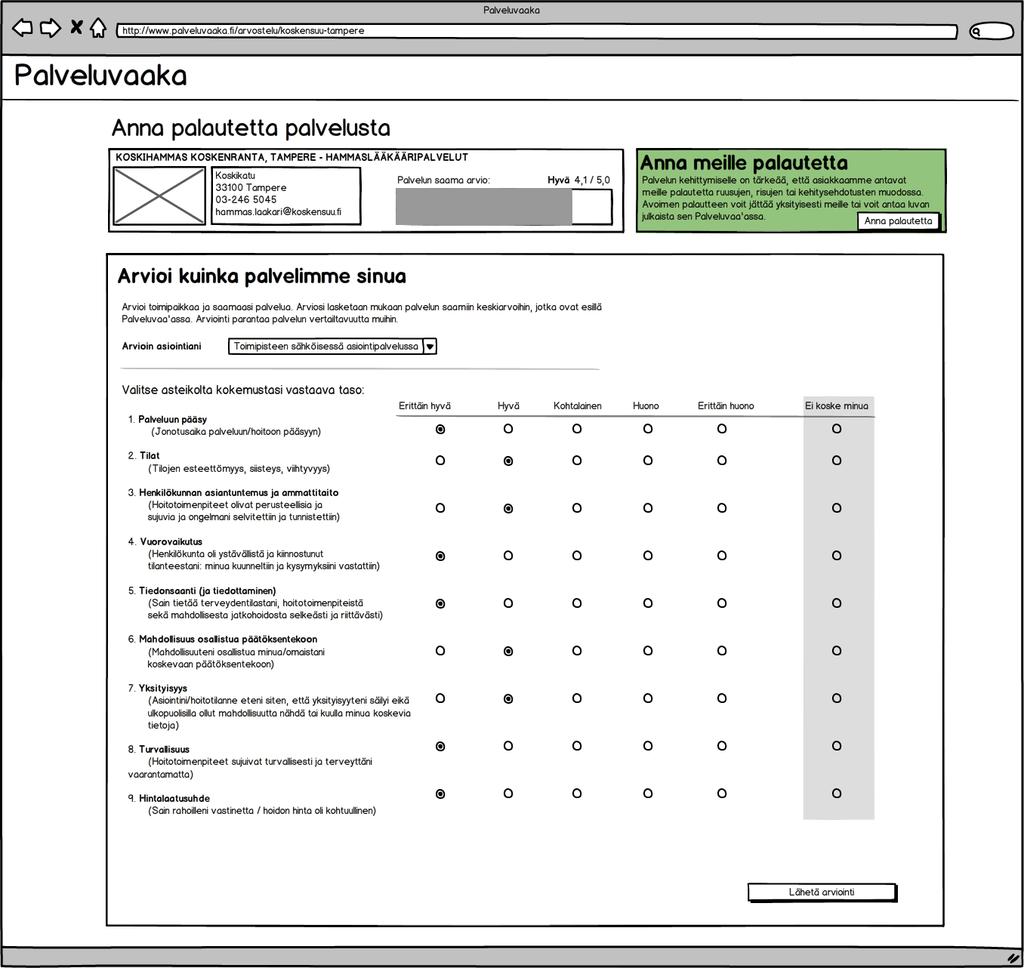
Task: Click the phone number 03-246 5045
Action: [246, 199]
